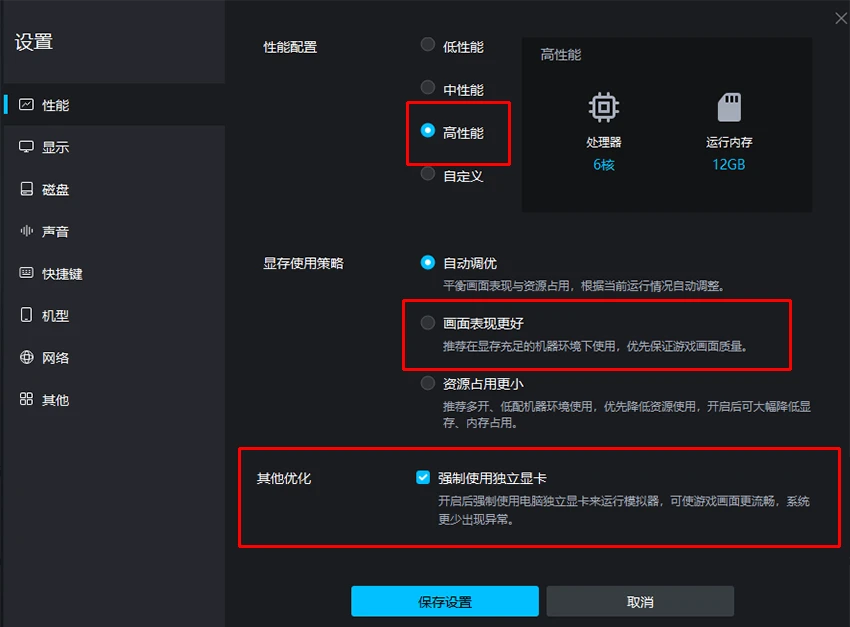Go to the 声音 tab
Screen dimensions: 850x627
114,231
